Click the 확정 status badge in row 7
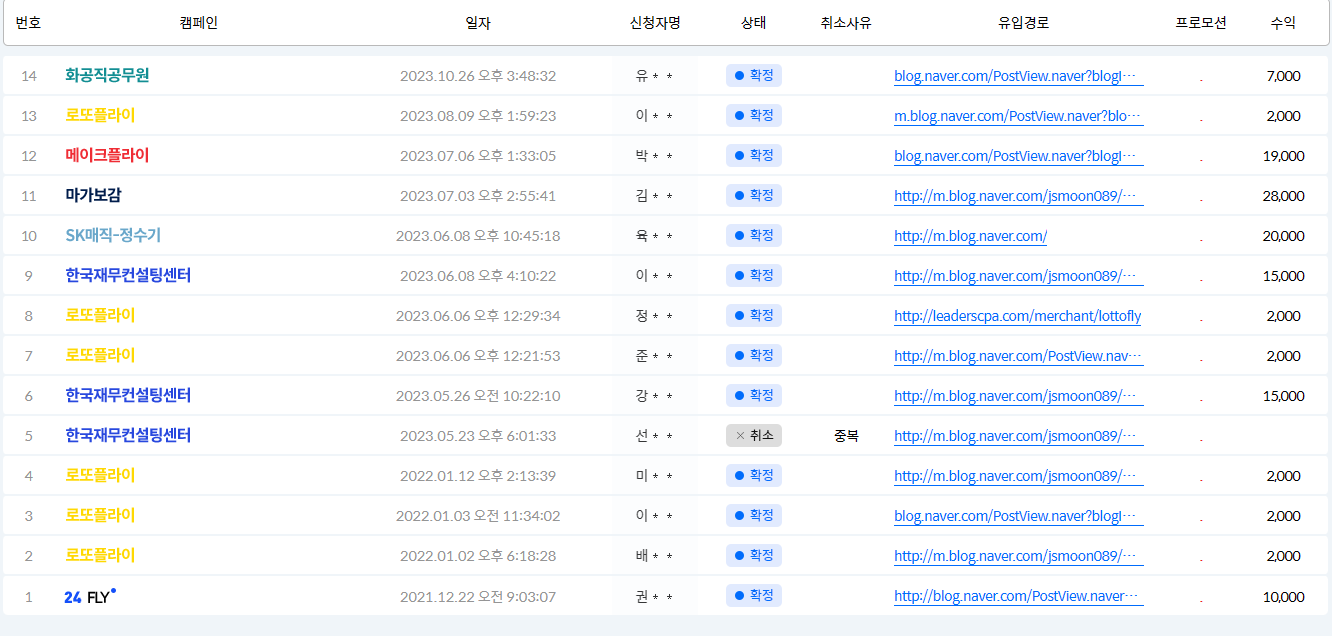 [754, 355]
